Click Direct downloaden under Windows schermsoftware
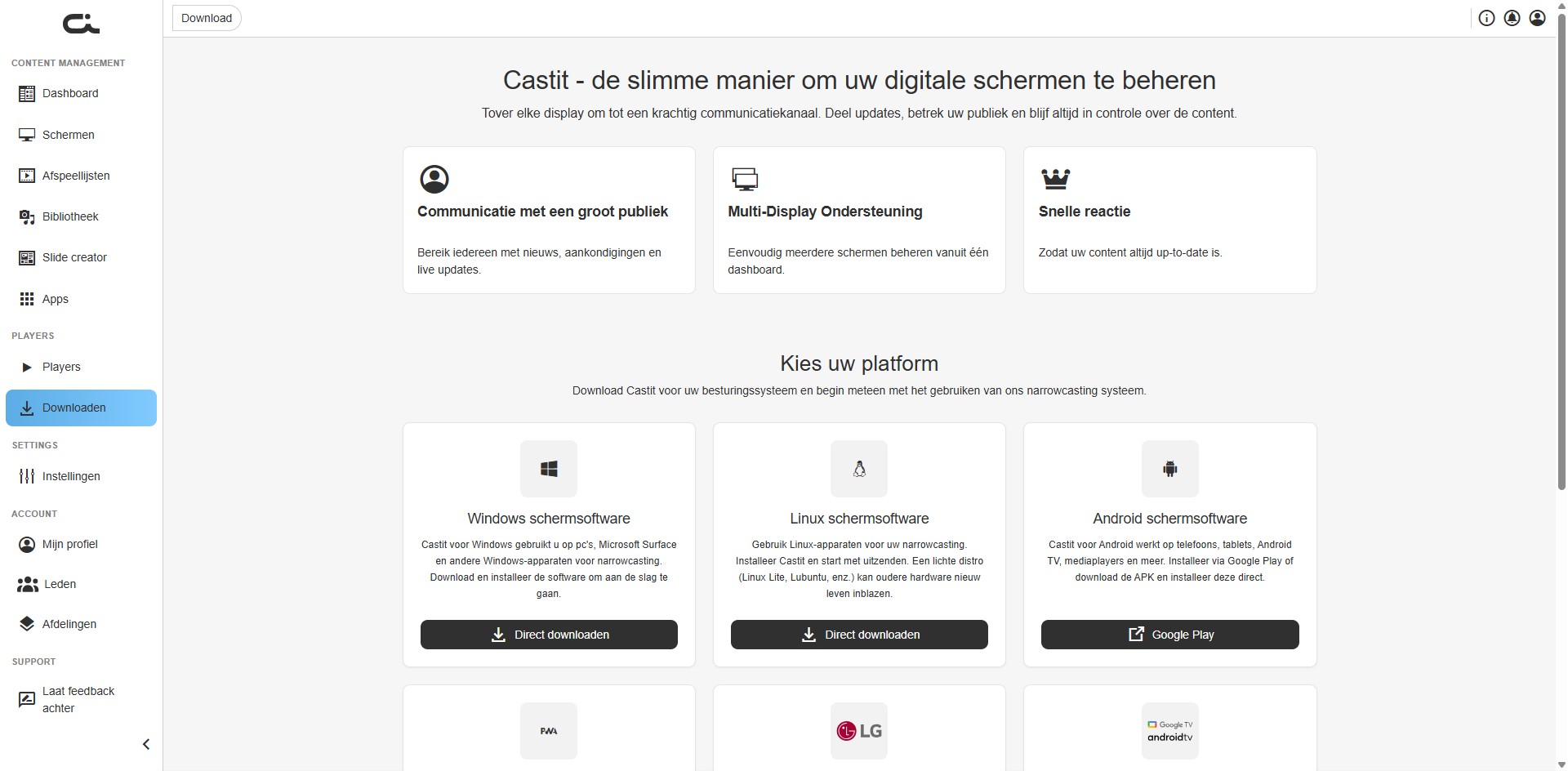 [x=549, y=635]
